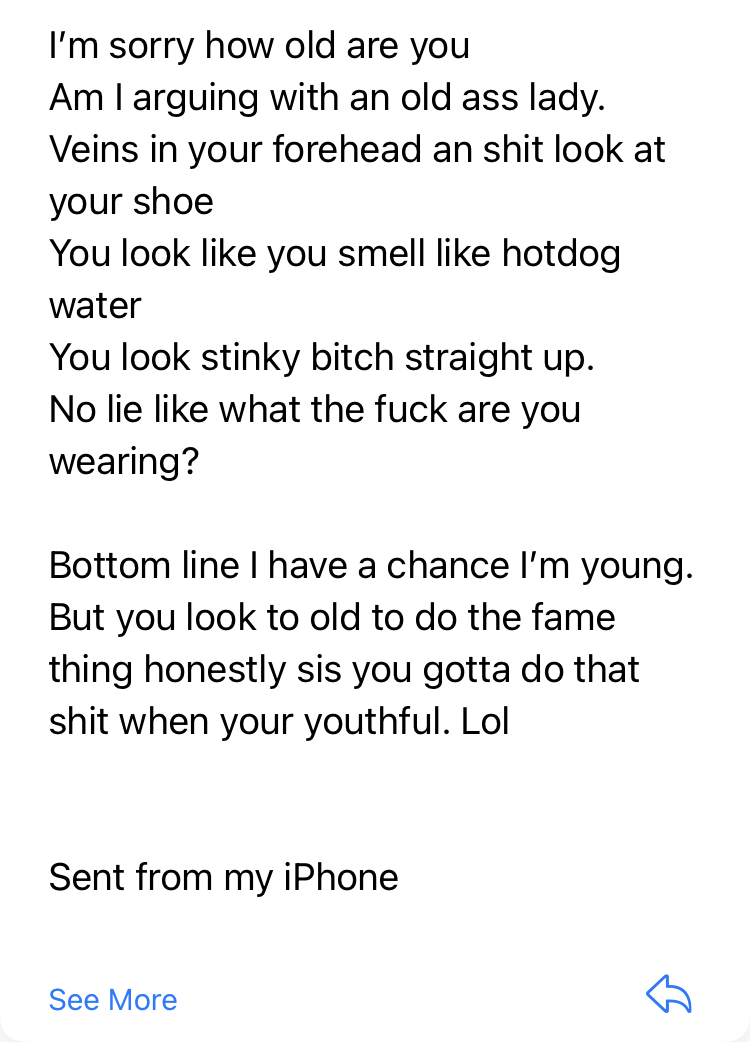Select the line starting 'No lie like what'

click(315, 409)
